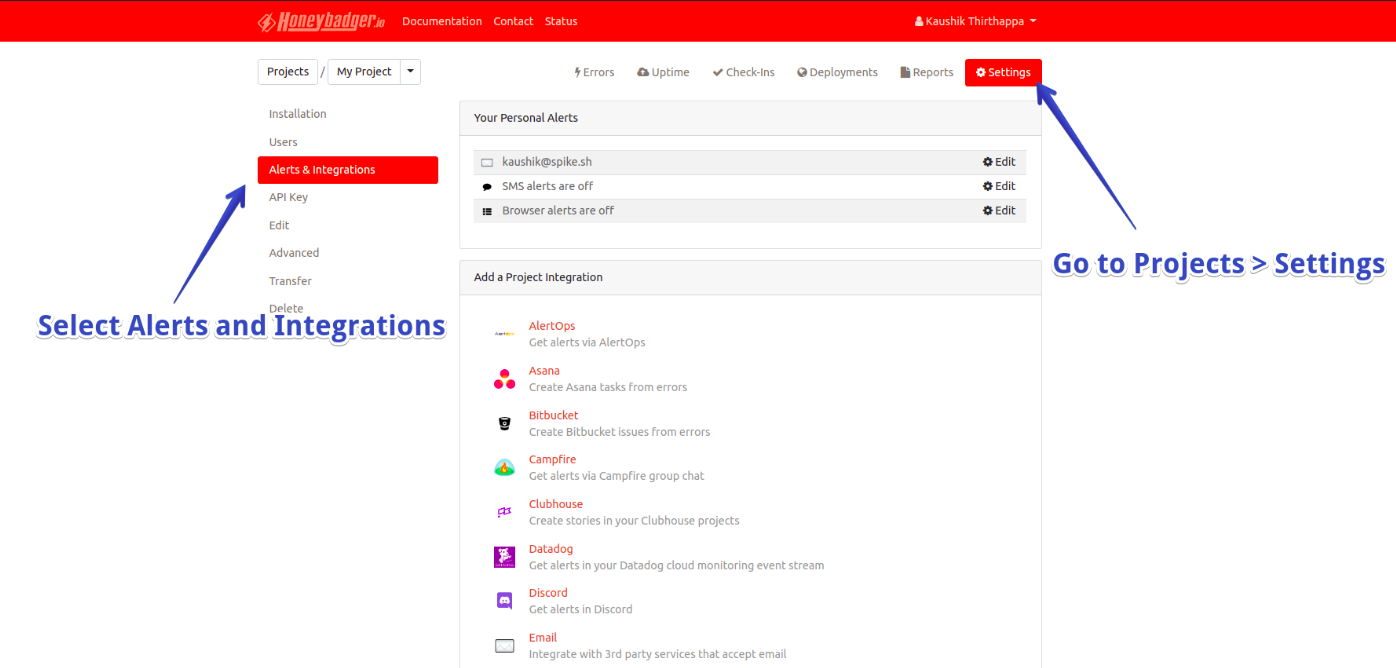1396x668 pixels.
Task: Click 'Get alerts in Discord' description
Action: (581, 609)
